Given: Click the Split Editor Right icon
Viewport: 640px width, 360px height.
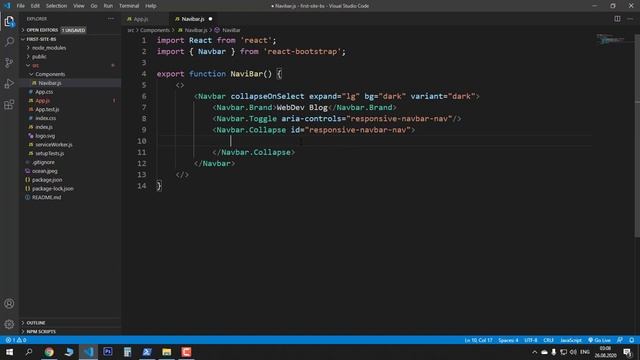Looking at the screenshot, I should (617, 19).
